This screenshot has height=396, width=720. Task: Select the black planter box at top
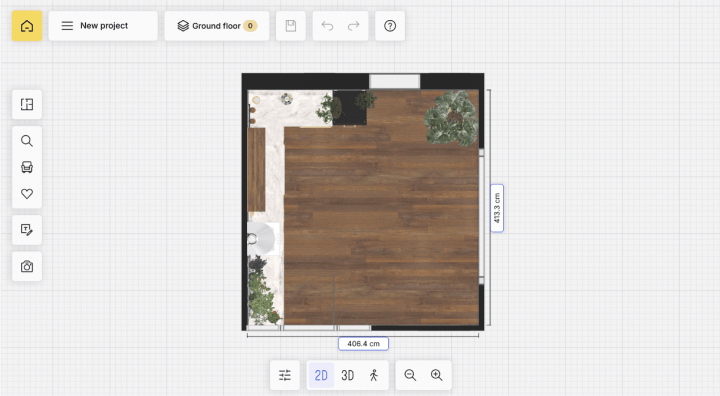click(x=350, y=108)
